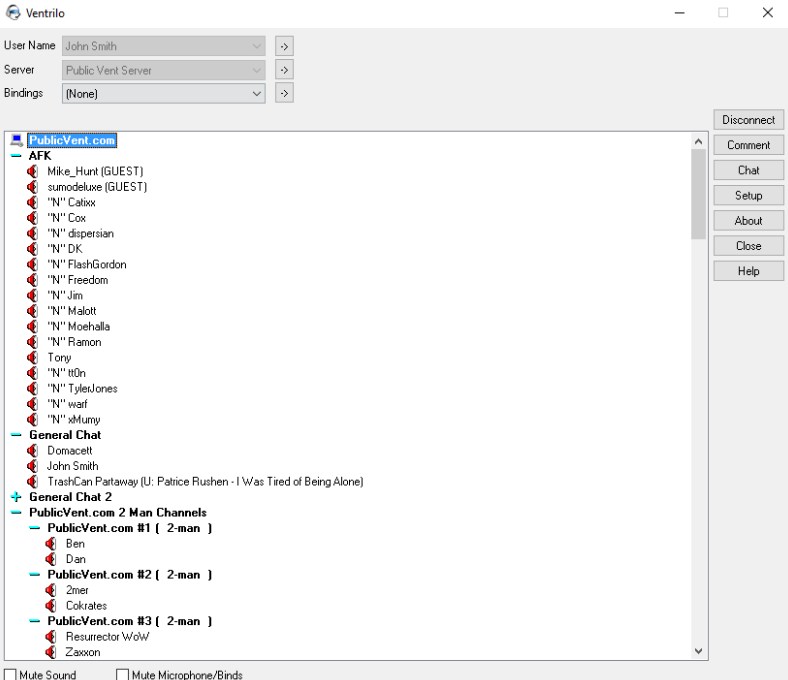Viewport: 788px width, 680px height.
Task: Click the server computer icon beside PublicVent.com
Action: [x=17, y=140]
